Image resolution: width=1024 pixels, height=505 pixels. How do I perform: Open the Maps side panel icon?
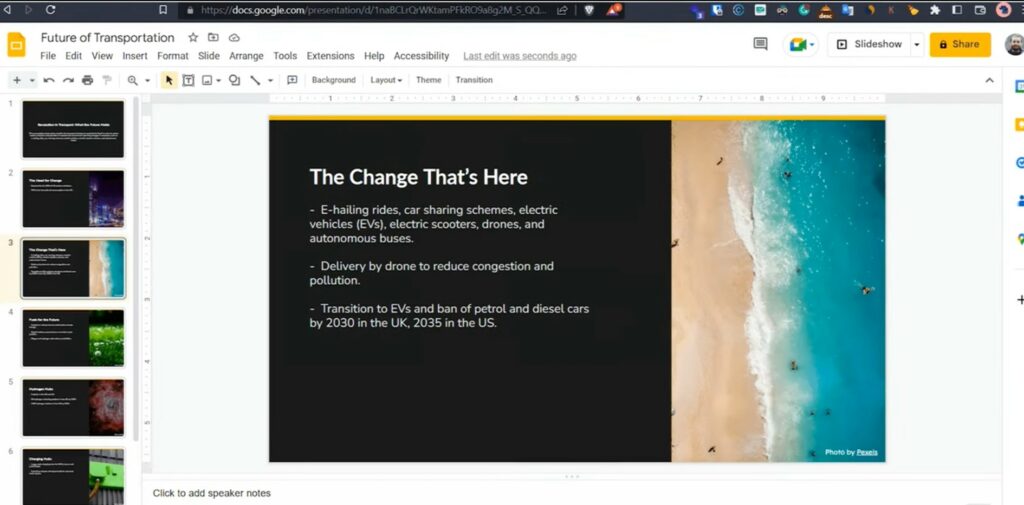point(1019,240)
